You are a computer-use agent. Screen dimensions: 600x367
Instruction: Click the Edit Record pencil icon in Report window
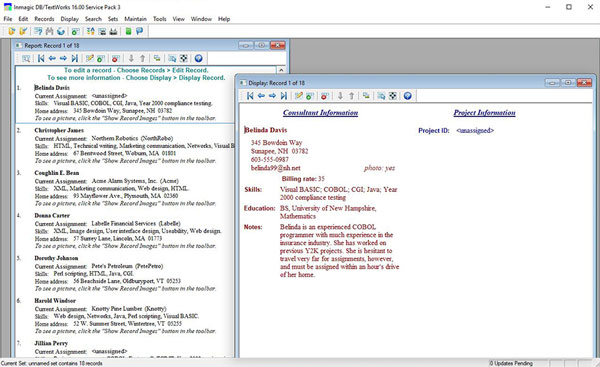(x=90, y=58)
